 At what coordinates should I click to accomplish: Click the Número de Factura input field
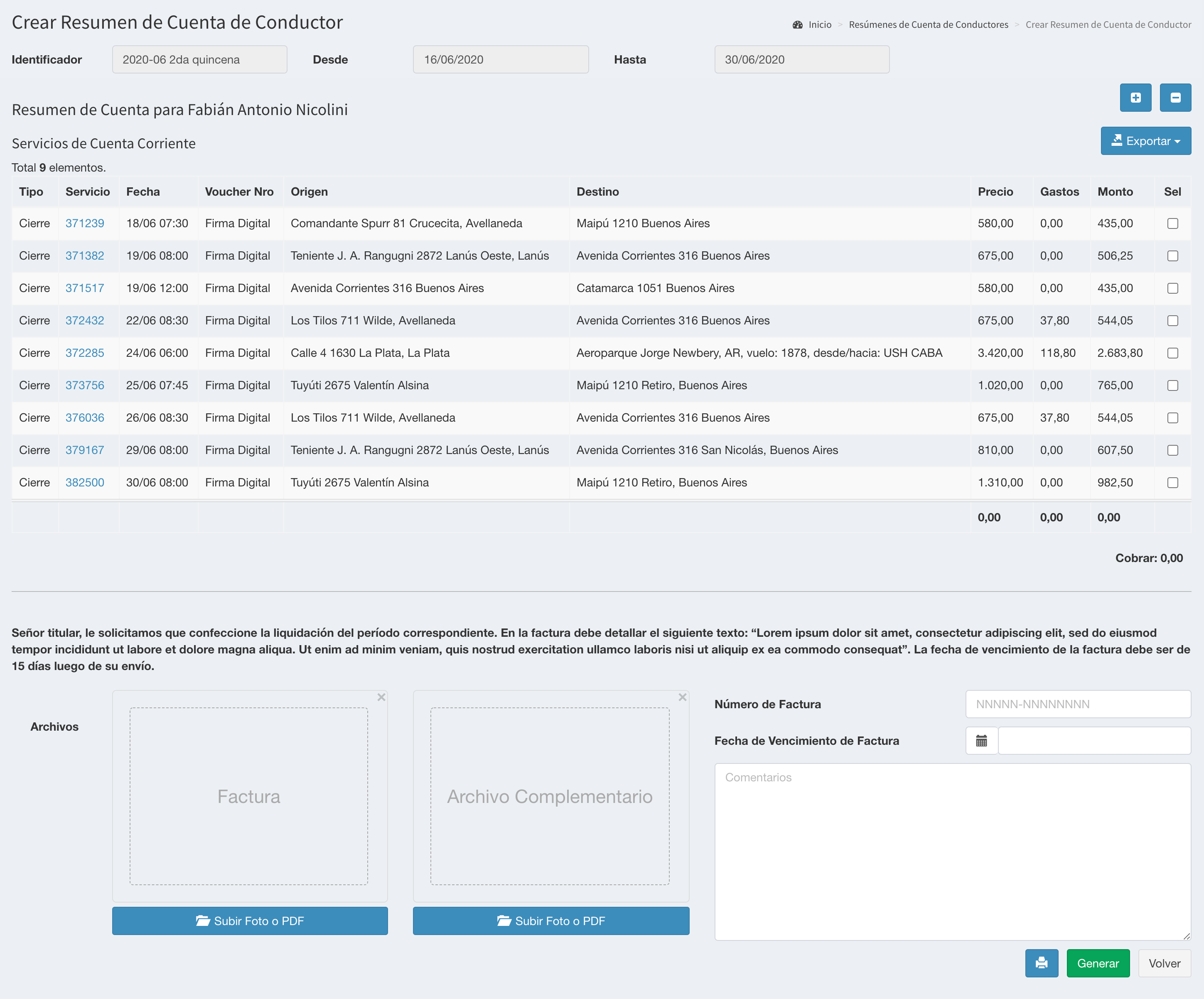click(1078, 704)
